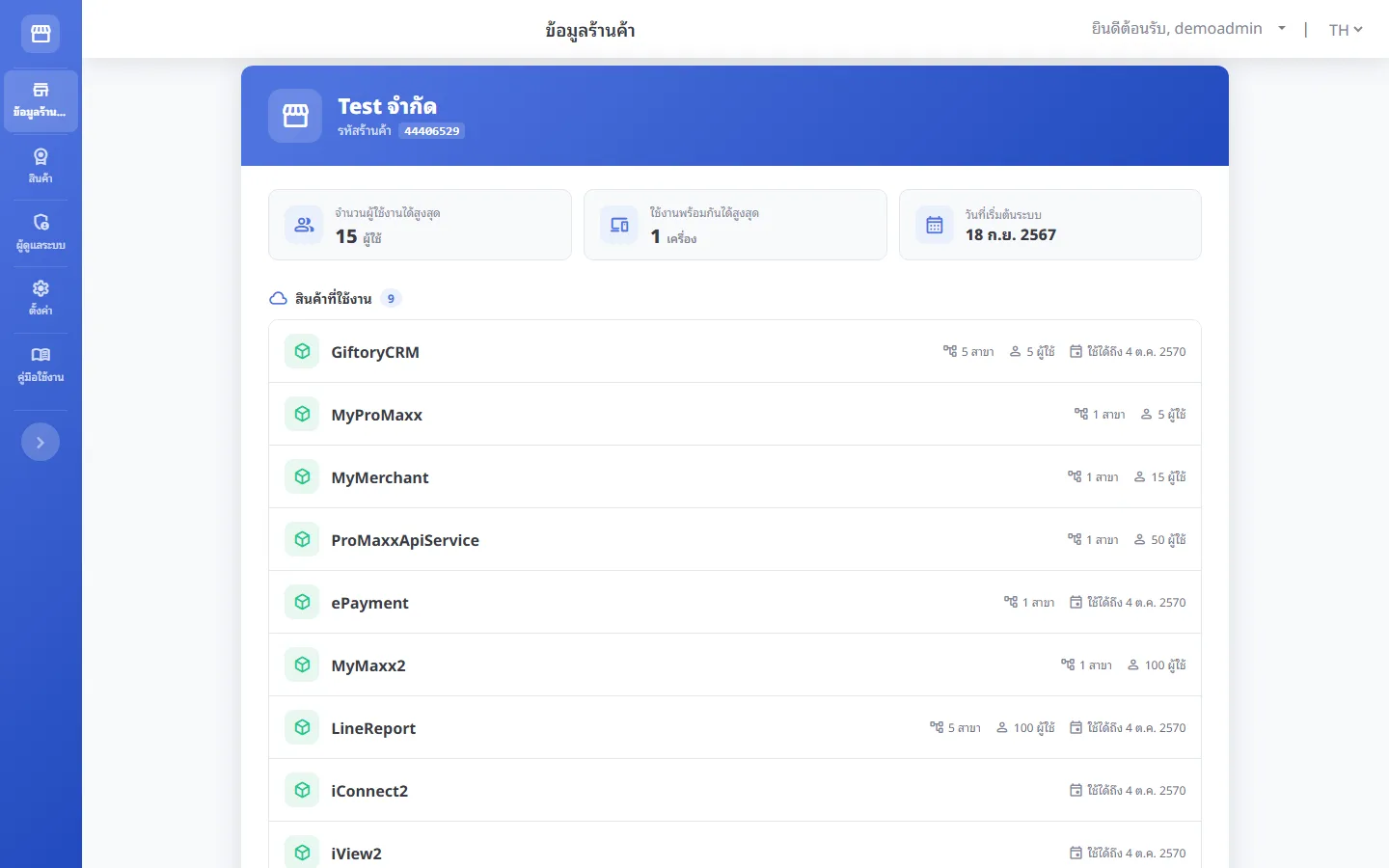
Task: Select the LineReport product name
Action: coord(373,728)
